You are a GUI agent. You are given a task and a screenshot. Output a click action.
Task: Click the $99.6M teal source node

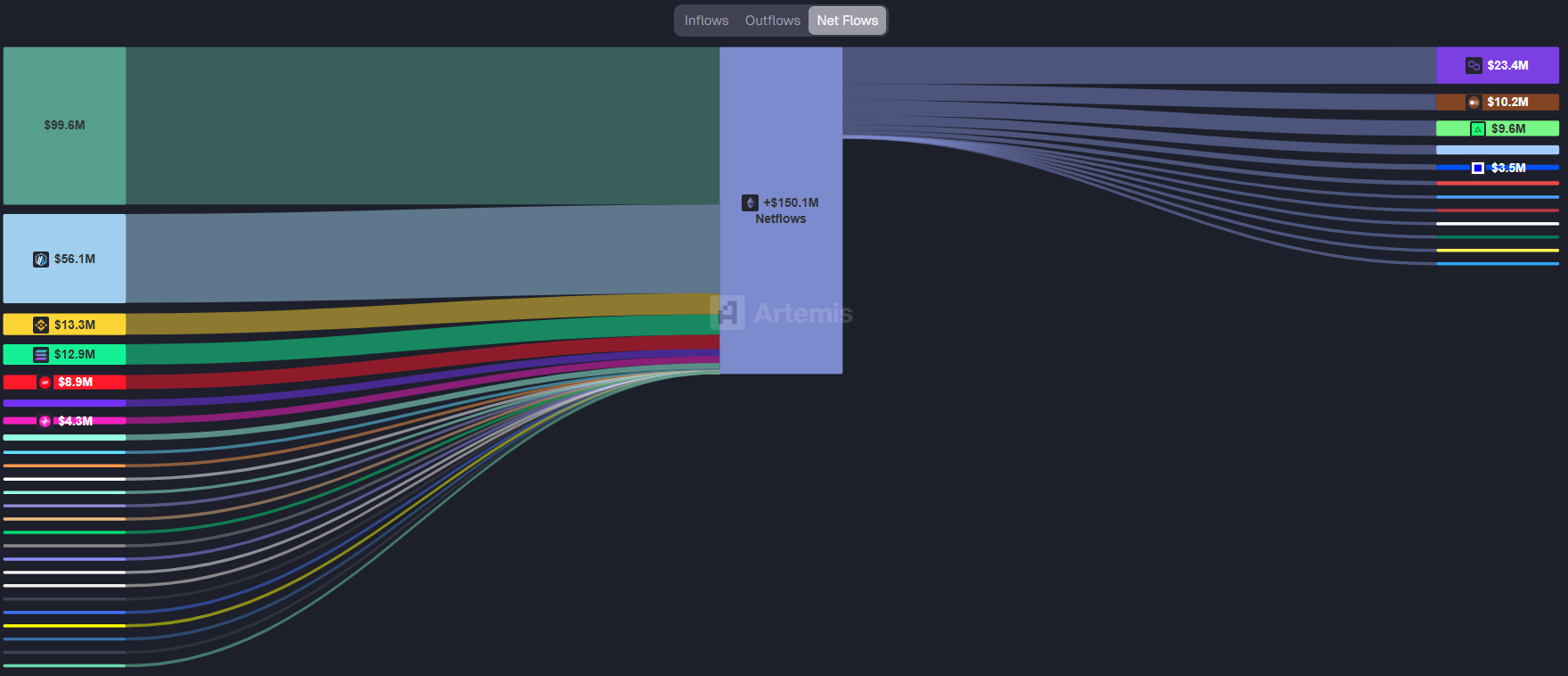click(64, 125)
